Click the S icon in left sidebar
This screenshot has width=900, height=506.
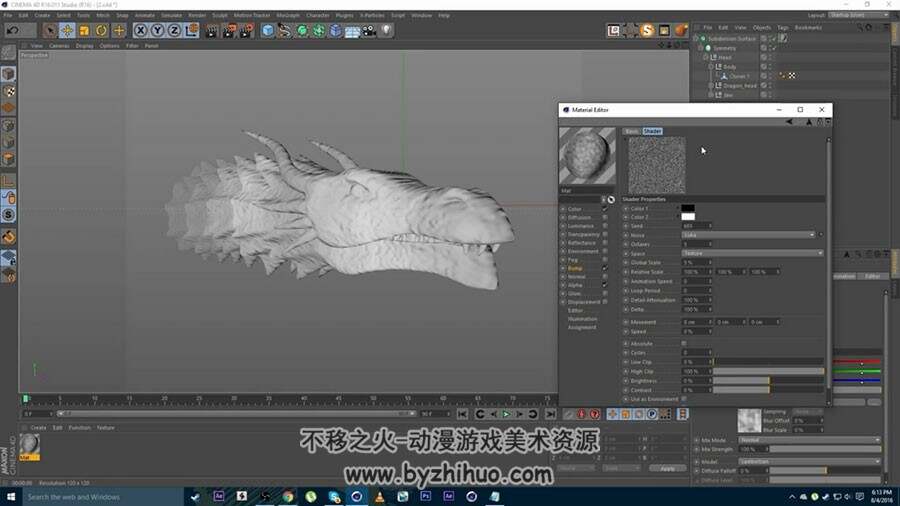point(9,215)
